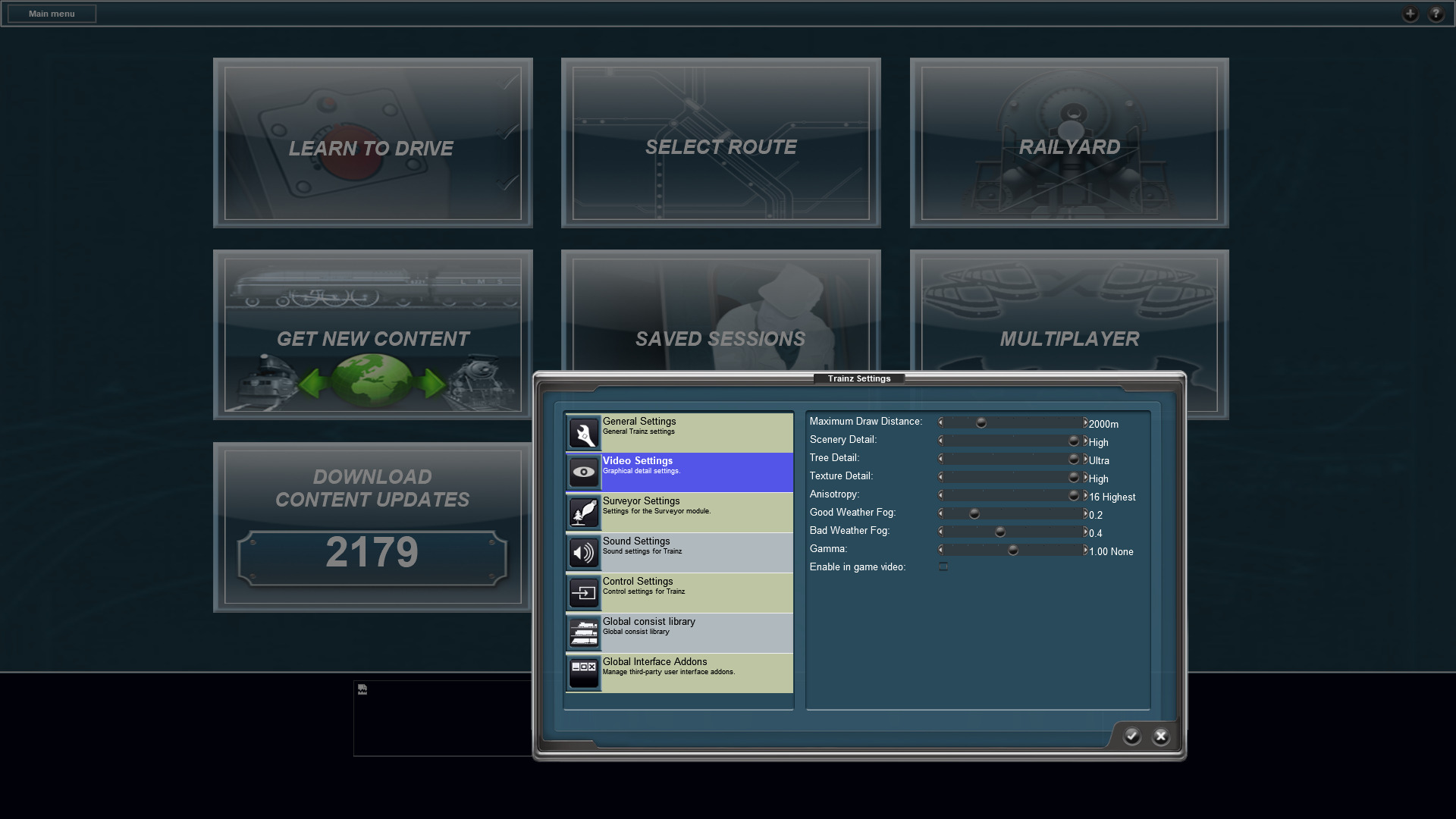Click the Global Interface Addons icon
Image resolution: width=1456 pixels, height=819 pixels.
(584, 673)
